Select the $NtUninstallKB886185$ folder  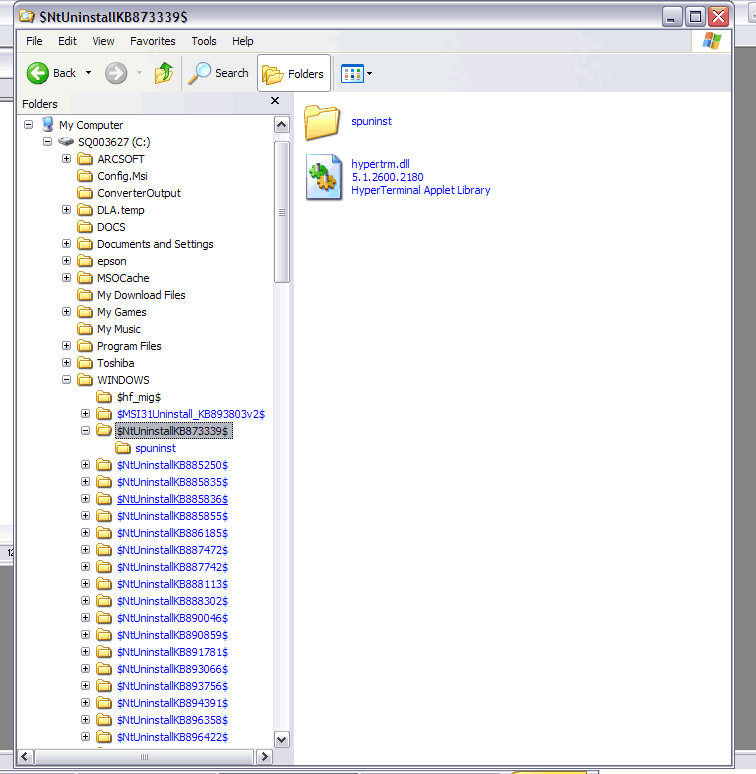point(162,533)
